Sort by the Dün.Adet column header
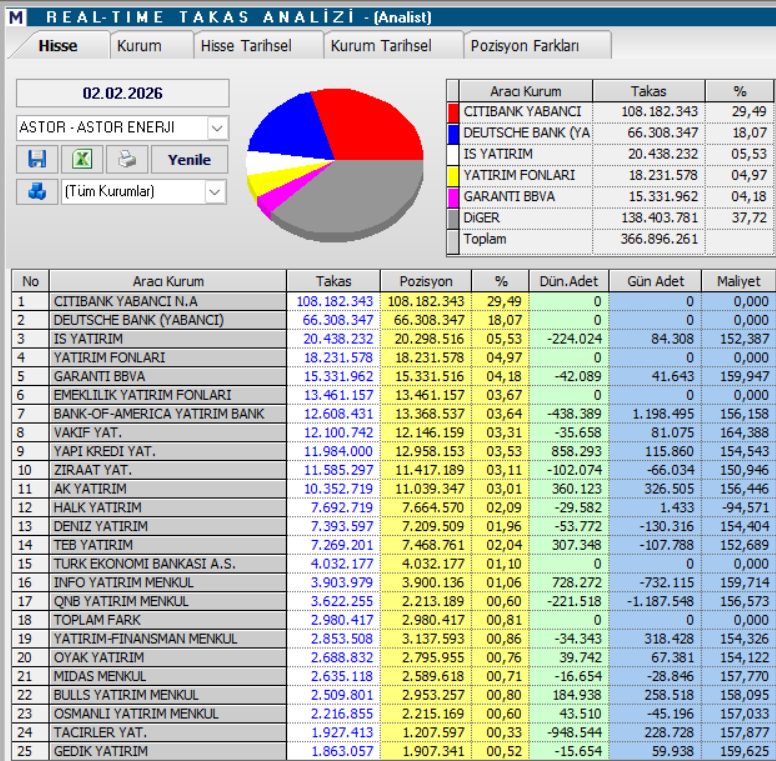 point(569,281)
